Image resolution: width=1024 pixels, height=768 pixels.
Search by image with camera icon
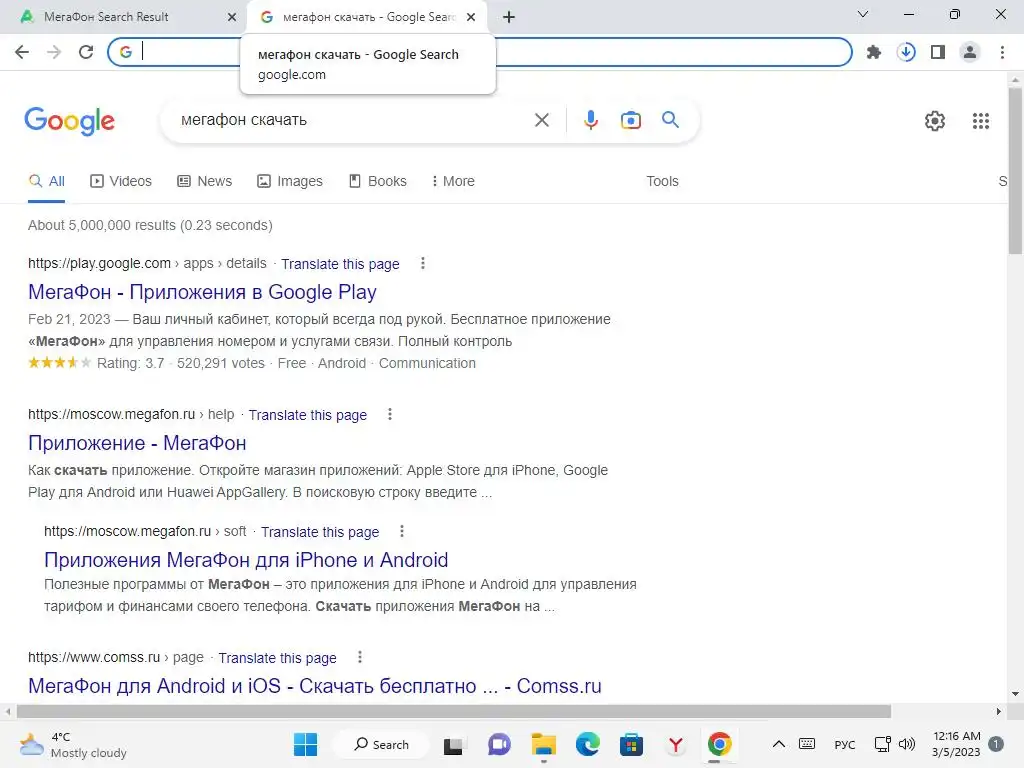[x=630, y=120]
